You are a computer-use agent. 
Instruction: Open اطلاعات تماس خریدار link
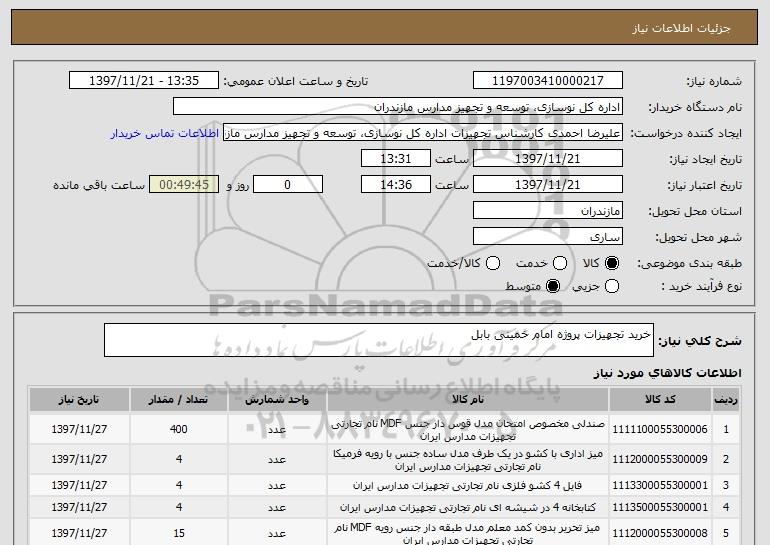165,134
